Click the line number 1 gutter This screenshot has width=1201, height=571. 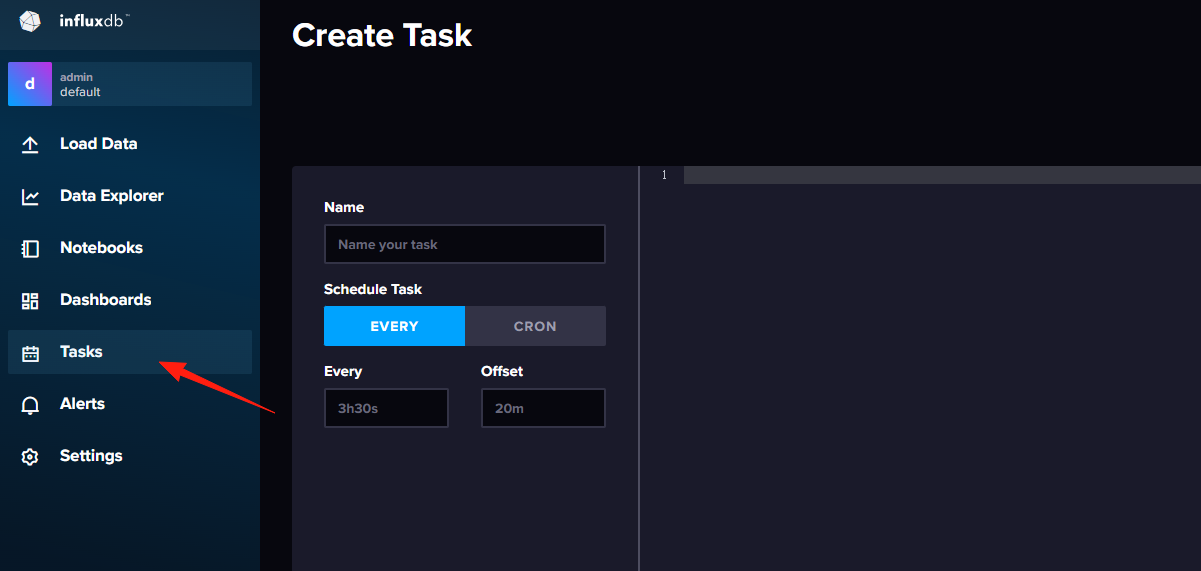click(663, 175)
